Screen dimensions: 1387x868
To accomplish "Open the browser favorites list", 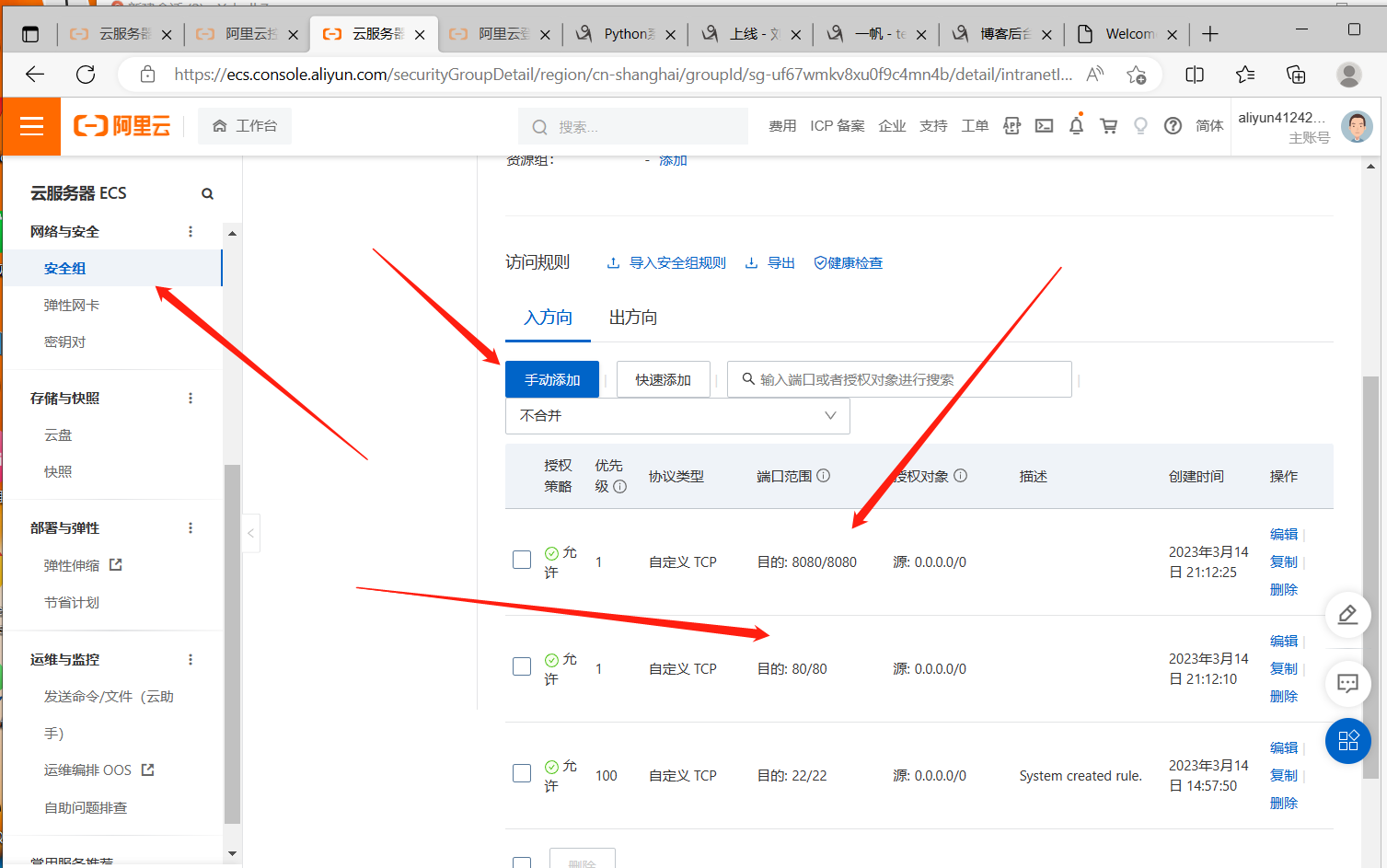I will click(1245, 75).
